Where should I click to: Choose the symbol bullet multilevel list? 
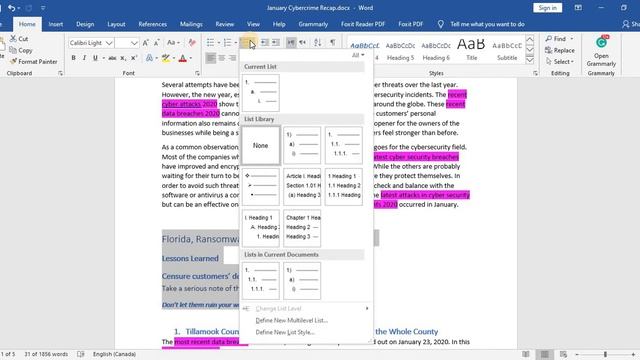(x=260, y=187)
